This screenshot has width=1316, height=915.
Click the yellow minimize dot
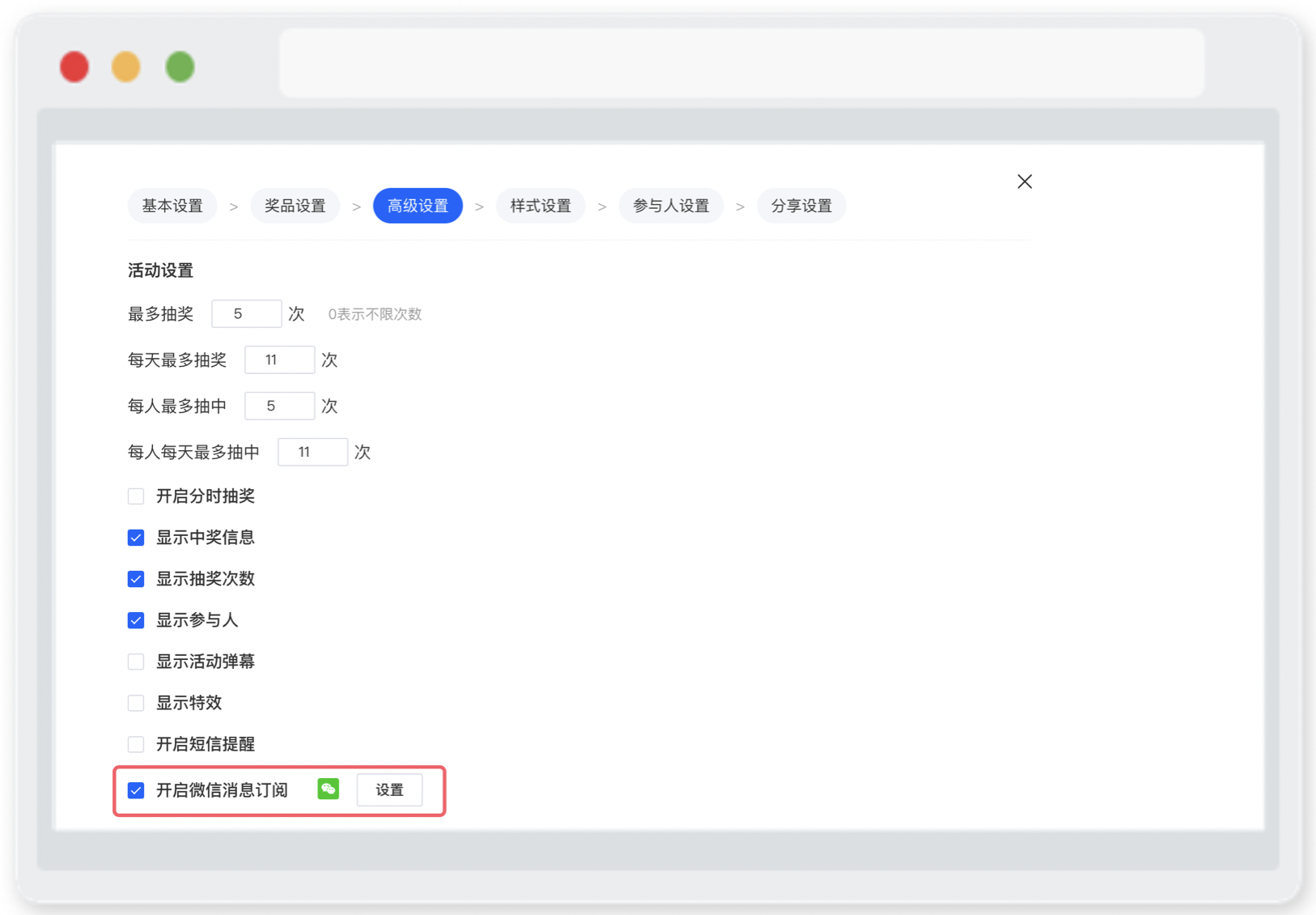(x=126, y=66)
